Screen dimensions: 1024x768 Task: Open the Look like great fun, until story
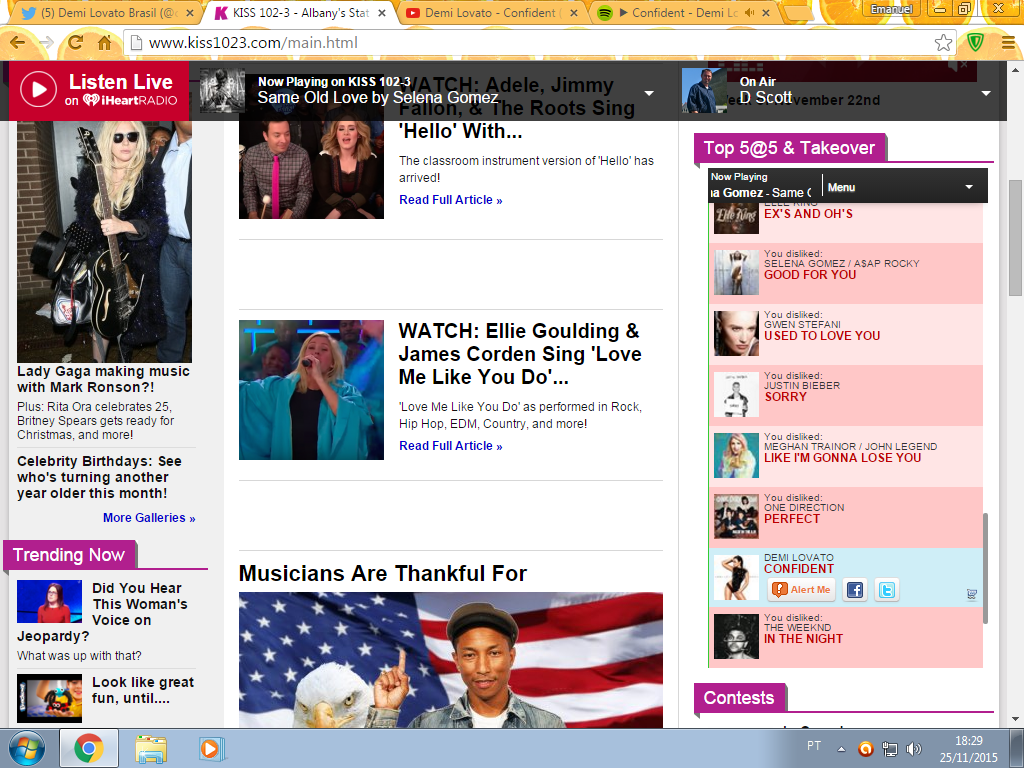tap(143, 690)
